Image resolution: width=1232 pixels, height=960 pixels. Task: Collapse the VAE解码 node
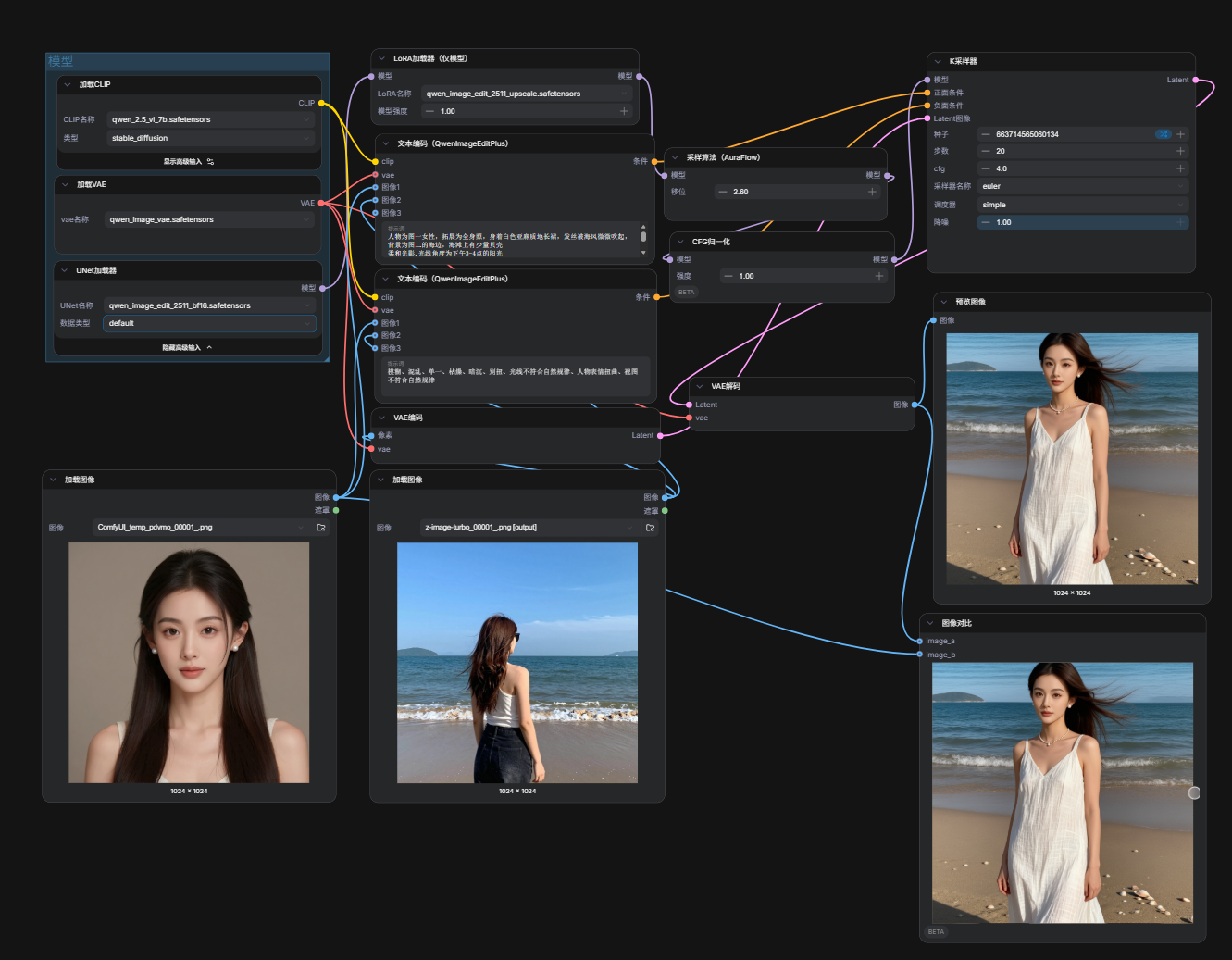pos(699,386)
